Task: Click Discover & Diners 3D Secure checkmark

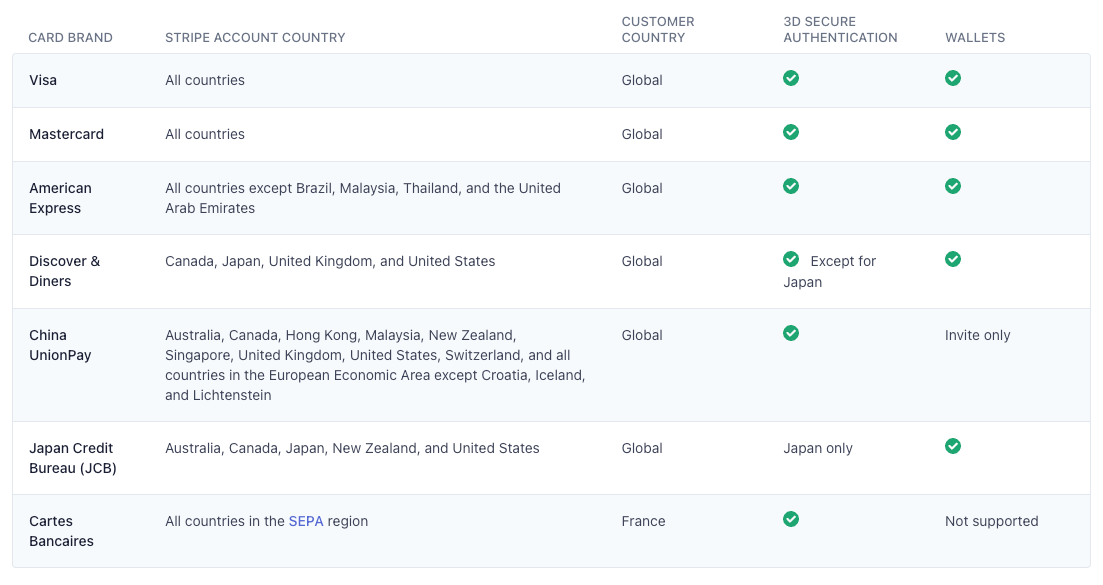Action: tap(791, 259)
